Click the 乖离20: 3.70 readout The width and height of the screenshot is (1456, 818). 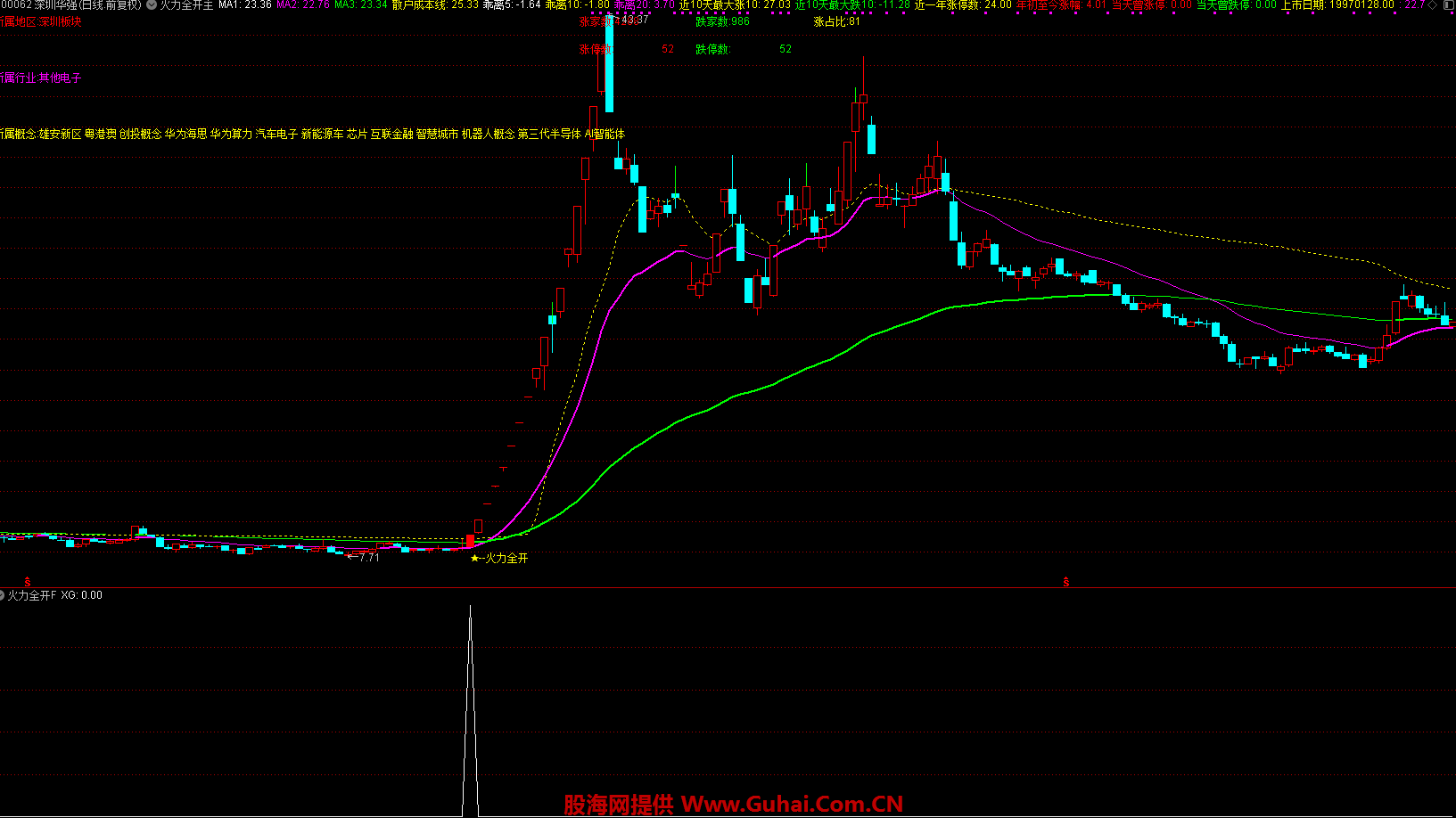tap(645, 5)
